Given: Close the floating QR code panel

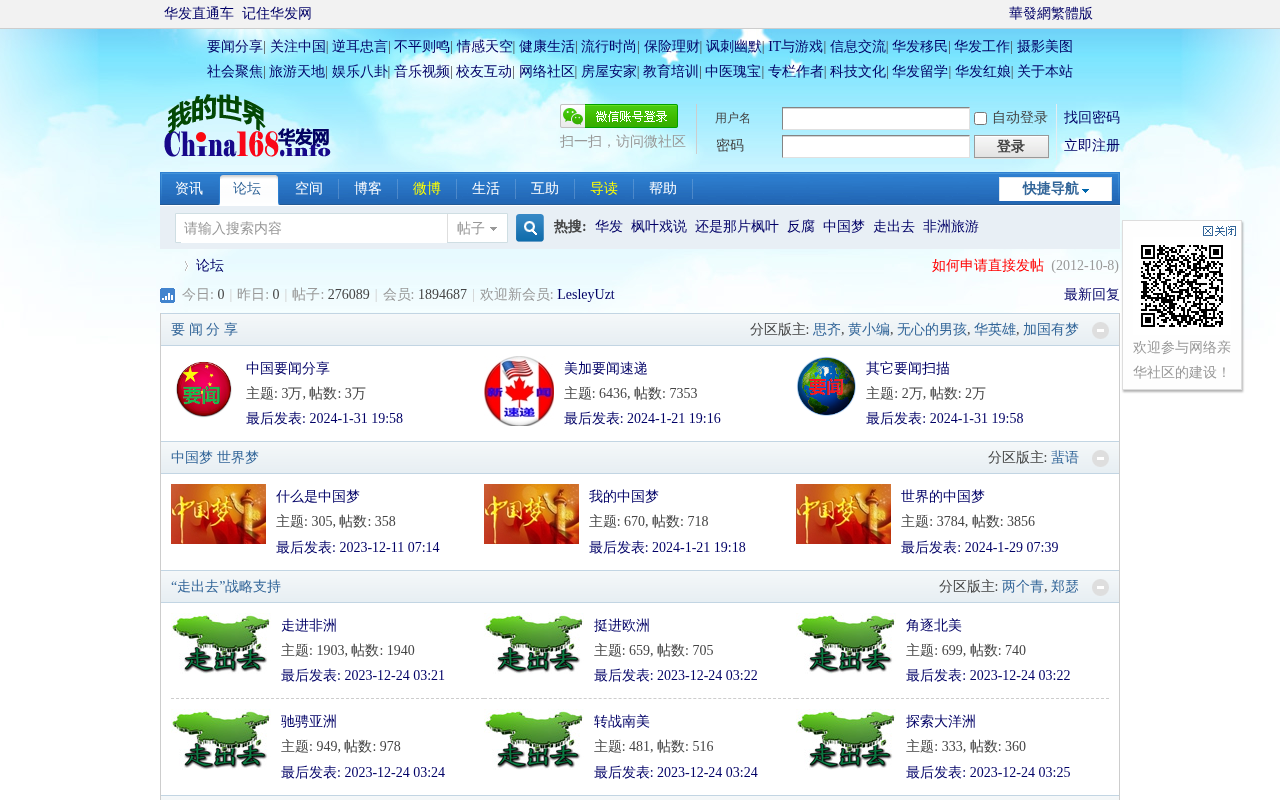Looking at the screenshot, I should point(1220,231).
